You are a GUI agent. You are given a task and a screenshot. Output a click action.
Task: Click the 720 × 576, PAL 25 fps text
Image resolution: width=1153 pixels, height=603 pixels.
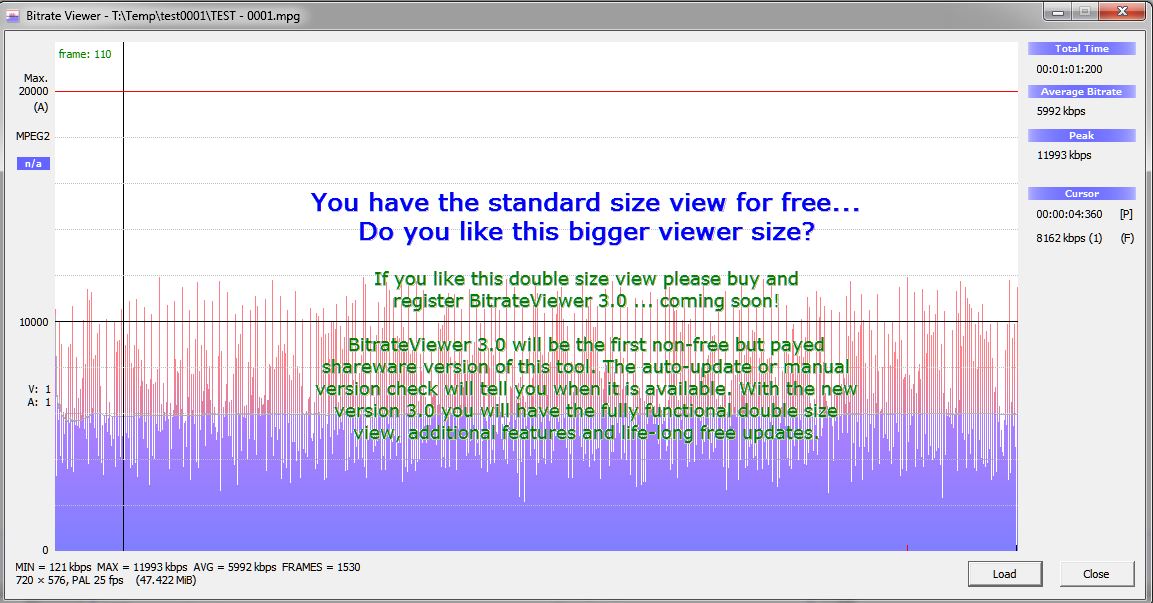69,580
